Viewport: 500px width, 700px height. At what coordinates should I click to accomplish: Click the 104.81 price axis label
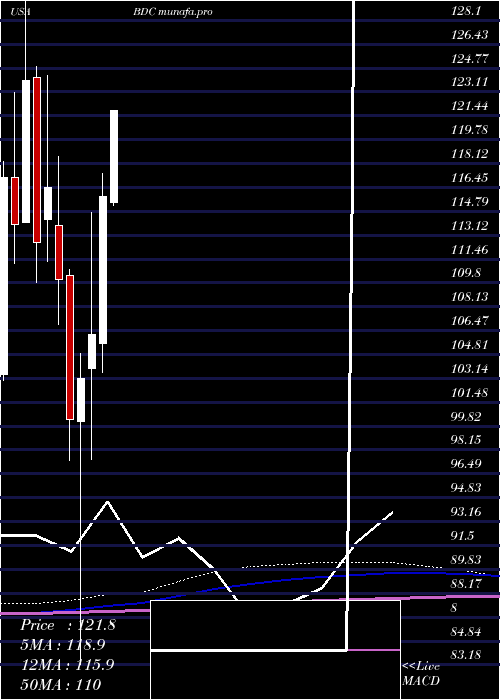pos(470,345)
